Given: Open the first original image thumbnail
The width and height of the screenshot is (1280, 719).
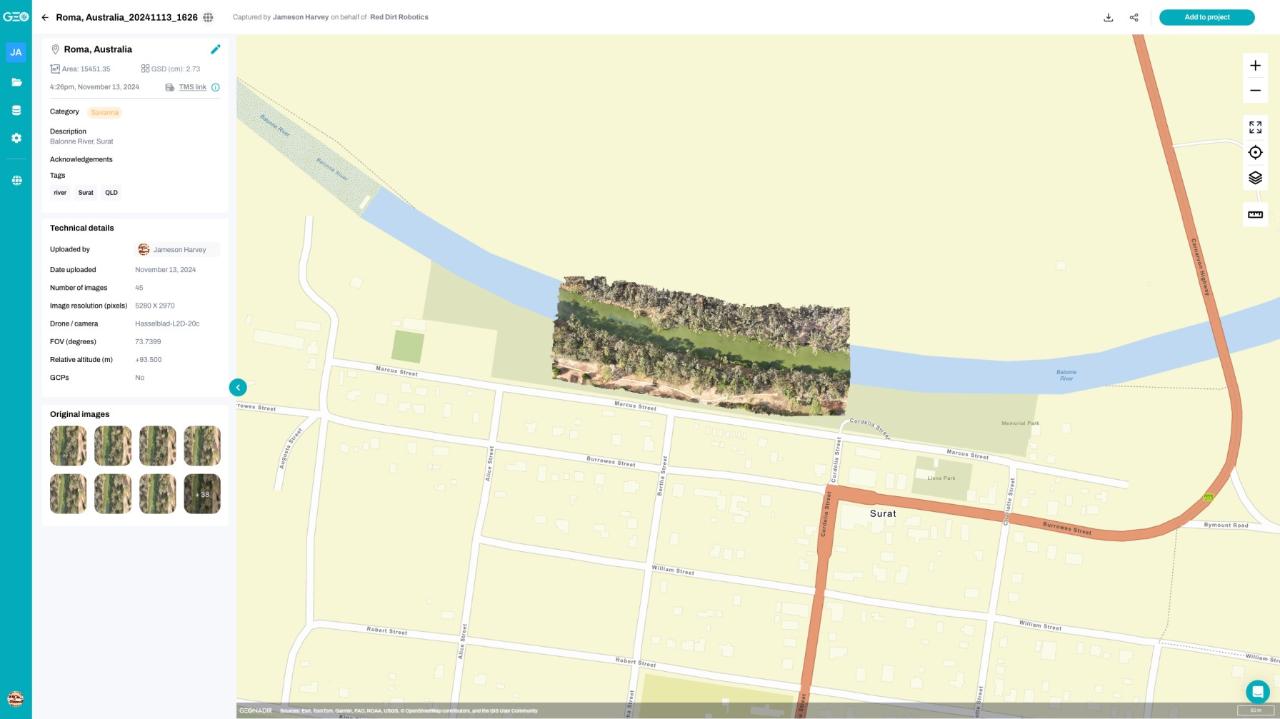Looking at the screenshot, I should point(68,446).
